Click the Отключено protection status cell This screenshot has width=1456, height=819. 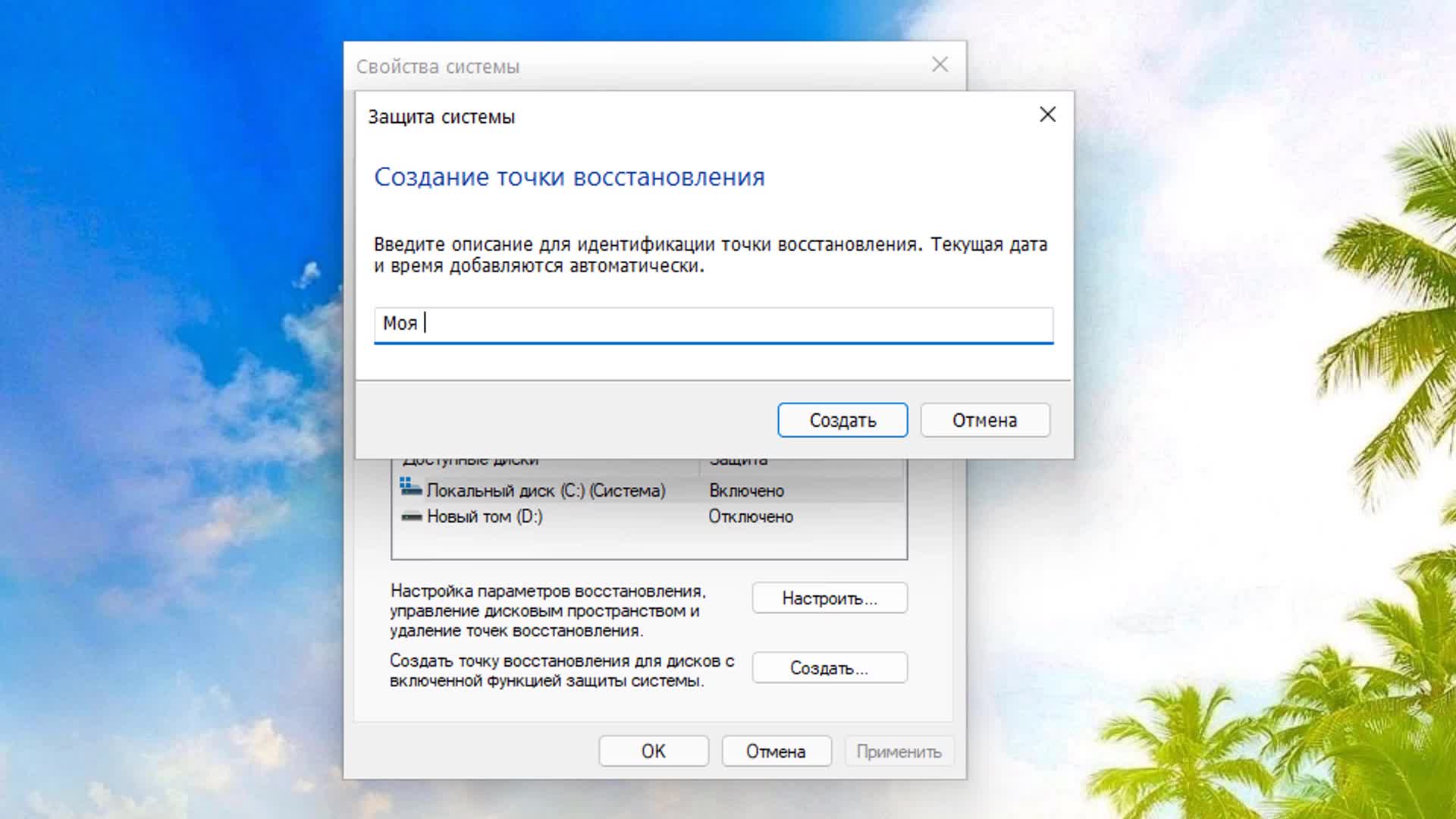point(750,516)
